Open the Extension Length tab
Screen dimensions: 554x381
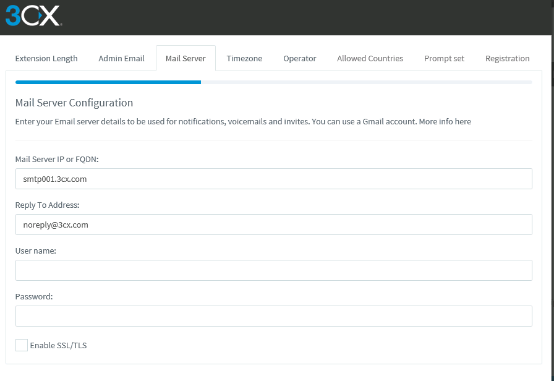pyautogui.click(x=46, y=58)
